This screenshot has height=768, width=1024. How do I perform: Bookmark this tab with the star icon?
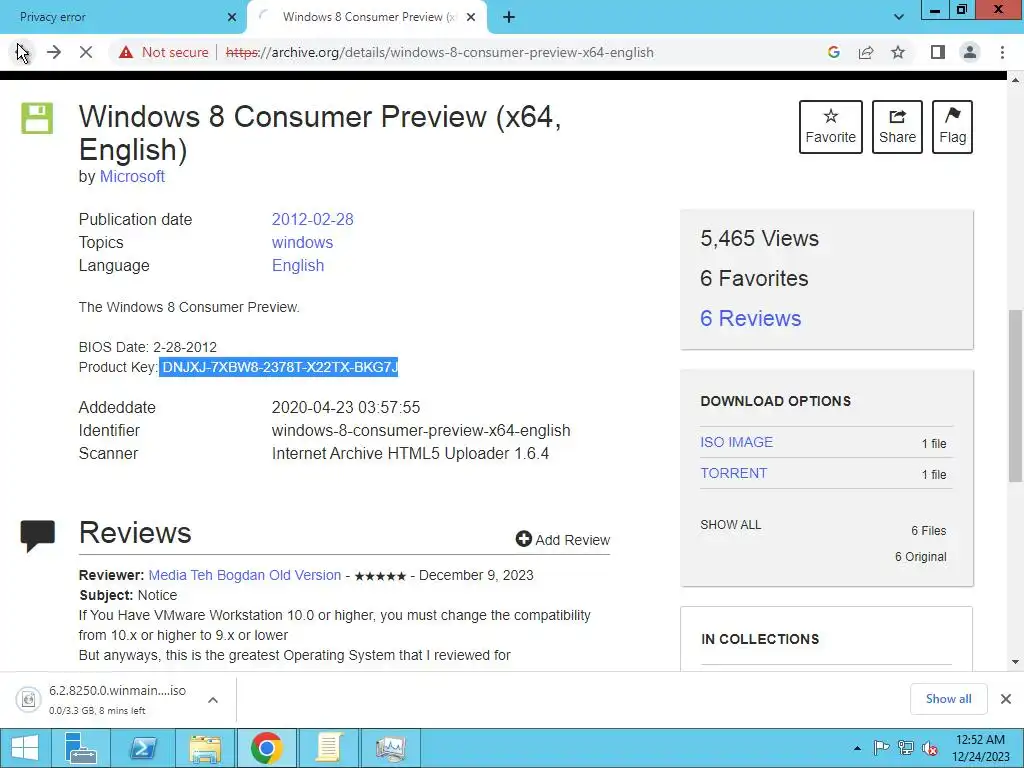898,52
